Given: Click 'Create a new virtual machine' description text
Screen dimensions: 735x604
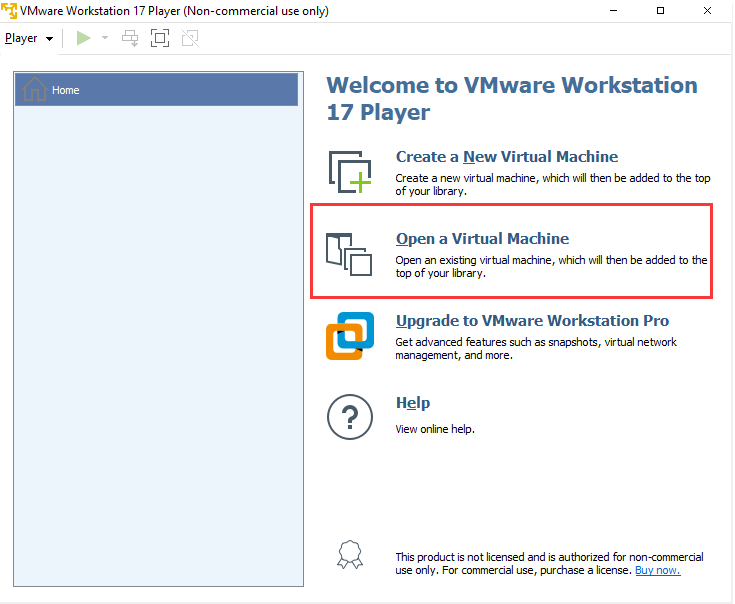Looking at the screenshot, I should click(x=553, y=185).
